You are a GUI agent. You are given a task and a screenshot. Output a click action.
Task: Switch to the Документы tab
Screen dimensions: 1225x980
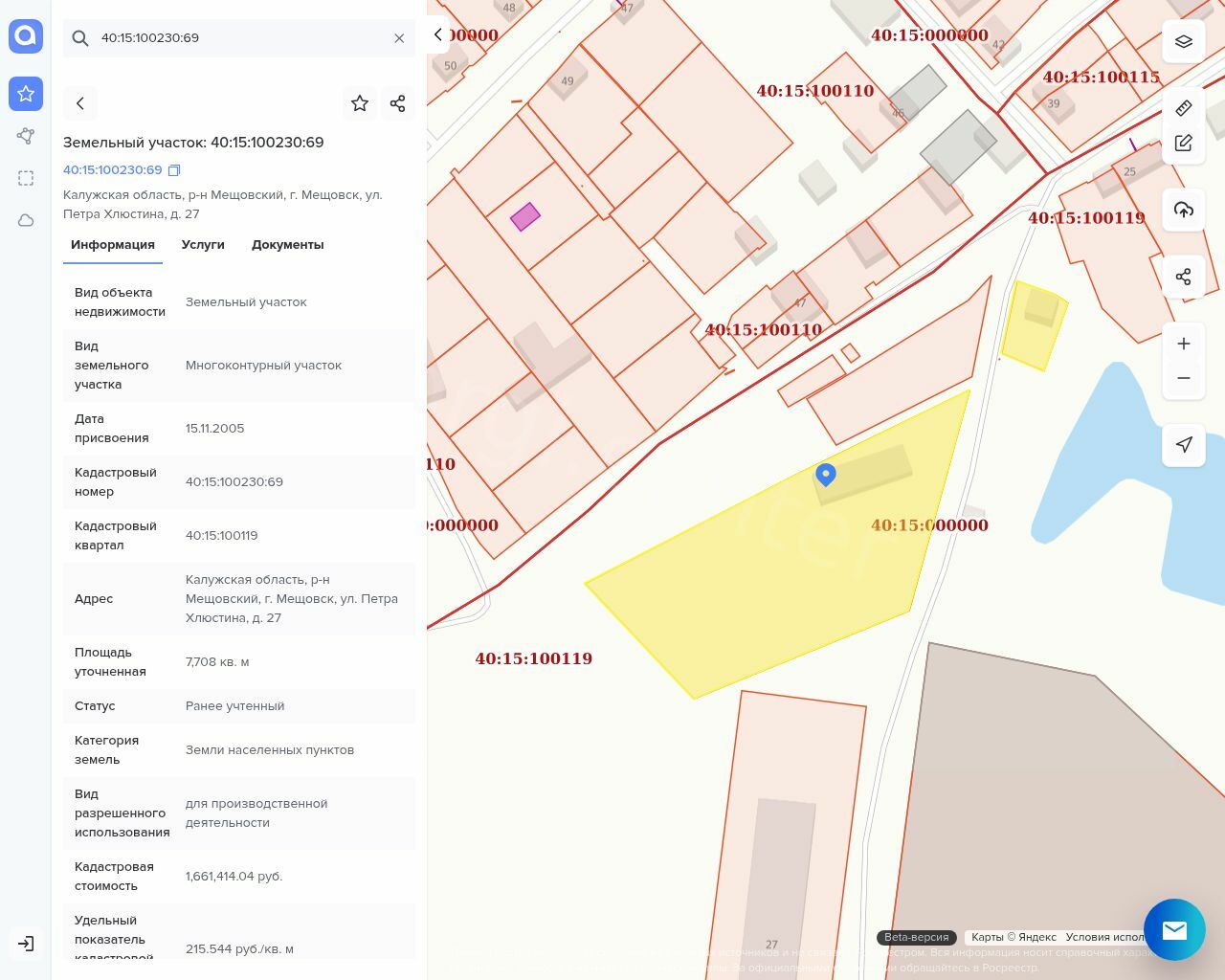pyautogui.click(x=287, y=245)
